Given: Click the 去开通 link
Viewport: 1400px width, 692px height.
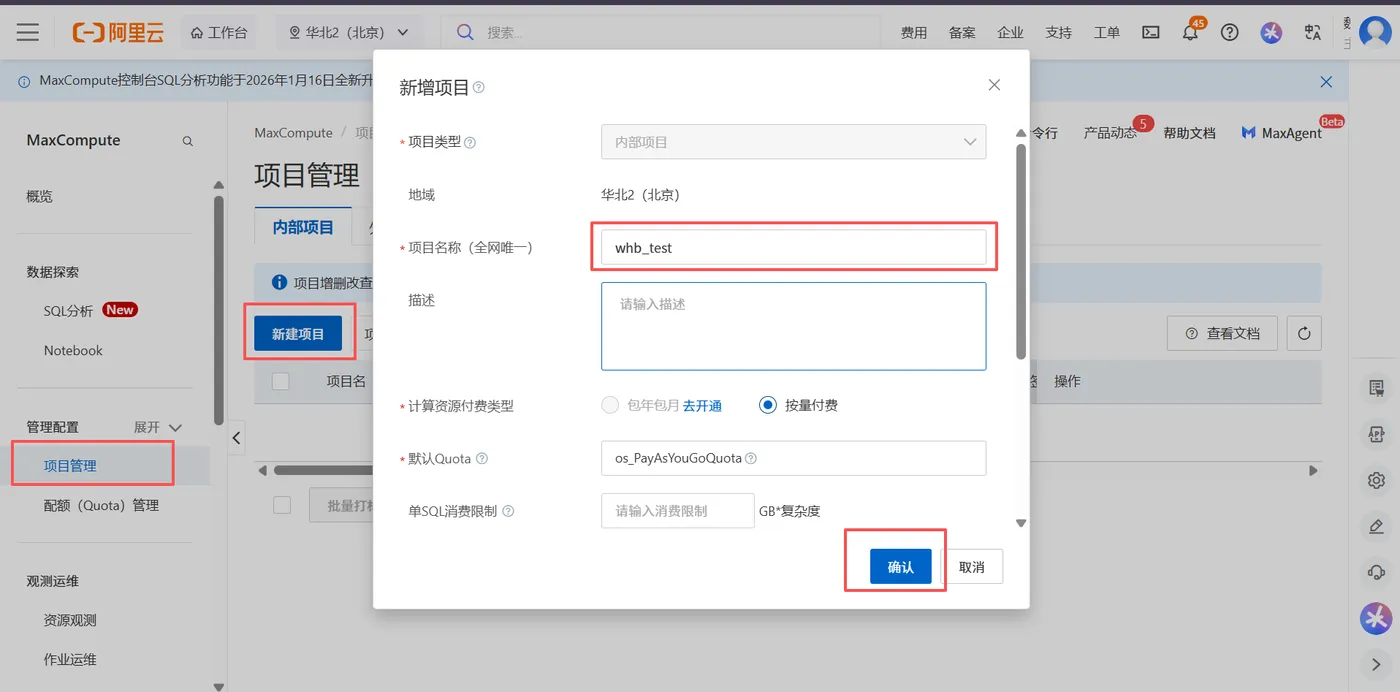Looking at the screenshot, I should pyautogui.click(x=702, y=405).
